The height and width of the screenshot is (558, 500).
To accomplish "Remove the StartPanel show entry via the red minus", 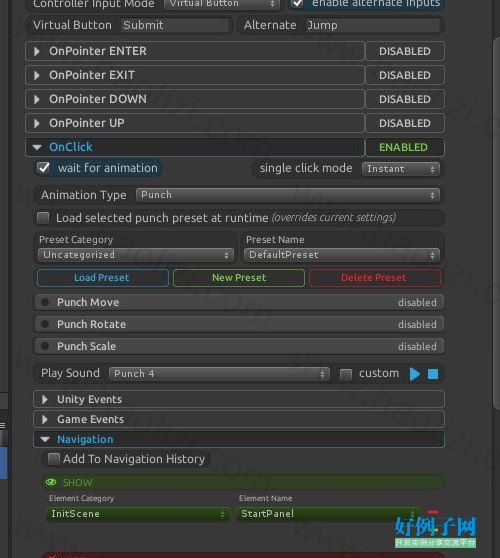I will click(433, 512).
